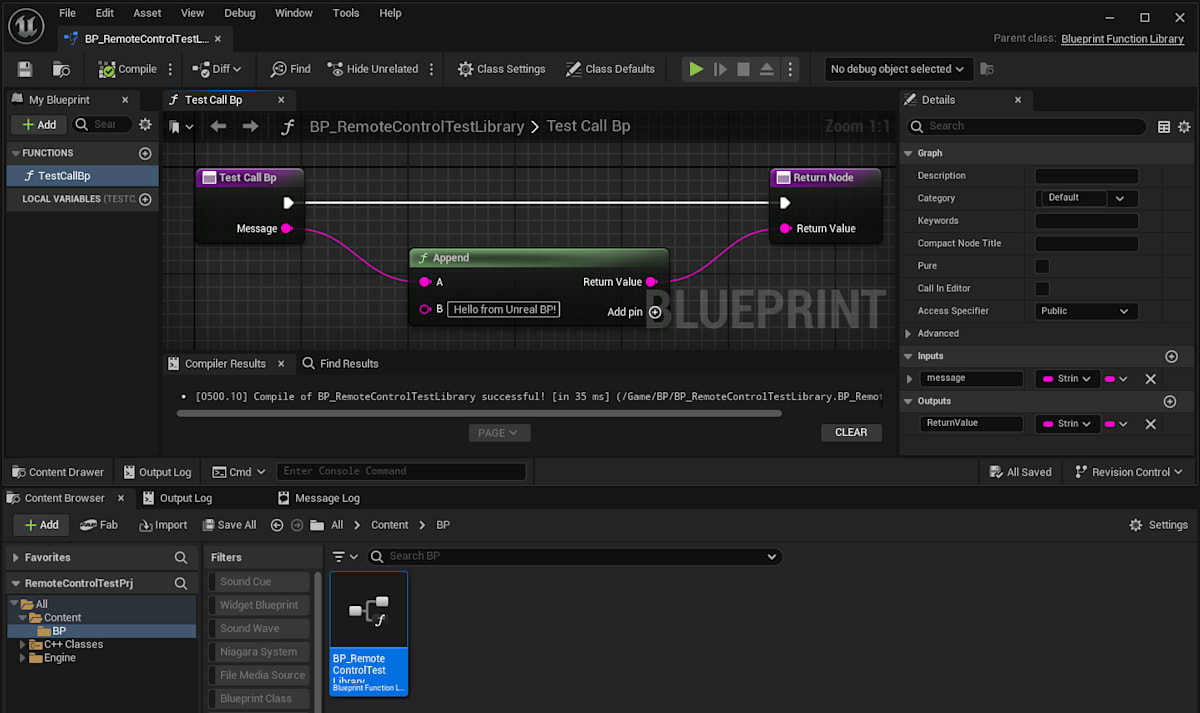Open the Category Default dropdown

coord(1086,198)
